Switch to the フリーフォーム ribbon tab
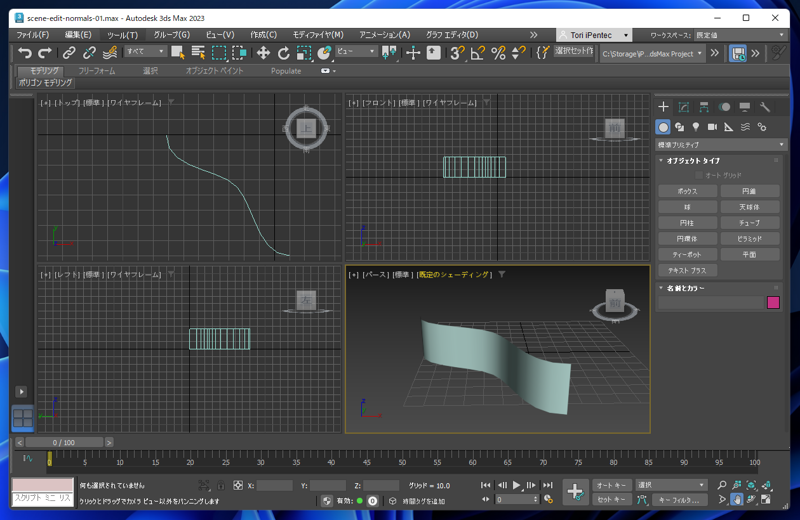This screenshot has height=520, width=800. tap(96, 71)
